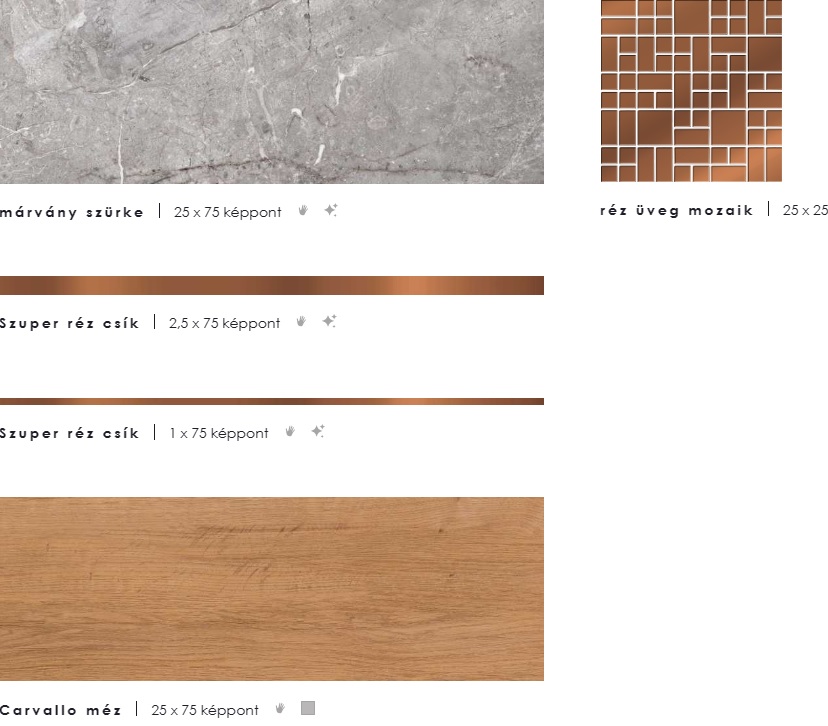This screenshot has width=828, height=726.
Task: Click sparkle icon next to 1 x 75 képpont
Action: (318, 431)
